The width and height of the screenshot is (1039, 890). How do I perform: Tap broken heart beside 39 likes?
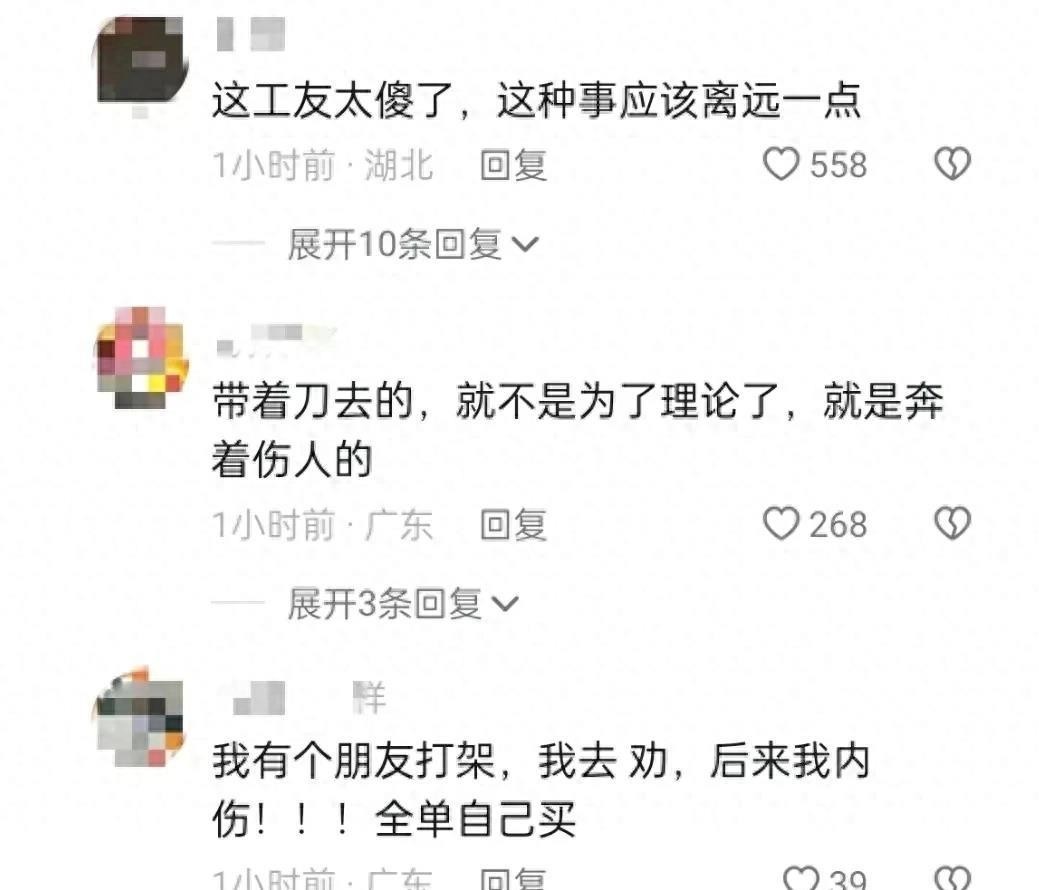952,878
